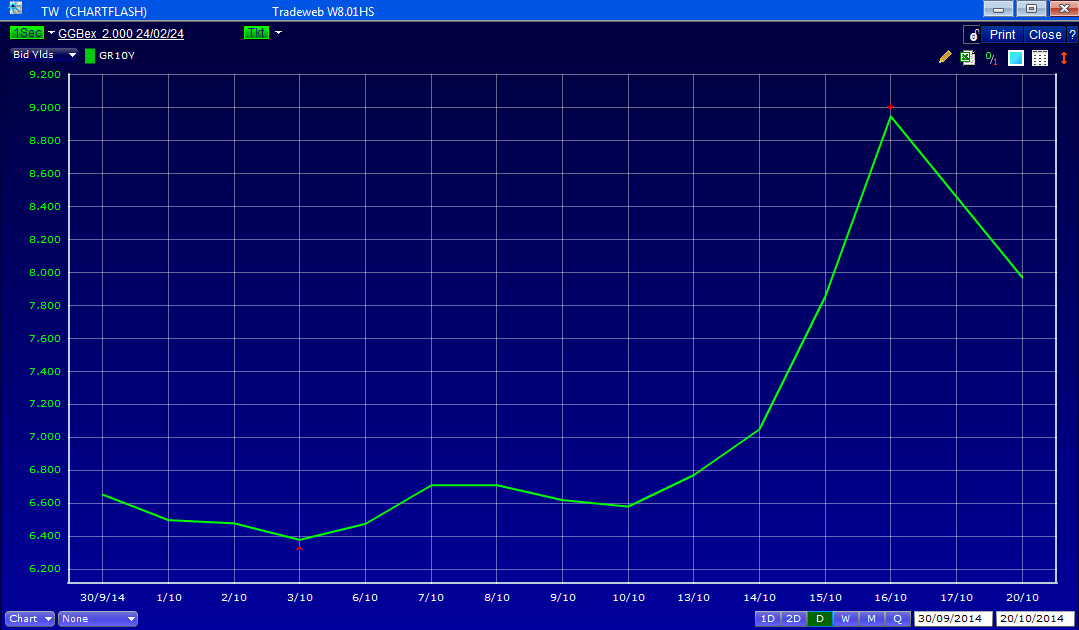Click the 16/10 x-axis date label
Screen dimensions: 1079x630
(890, 598)
